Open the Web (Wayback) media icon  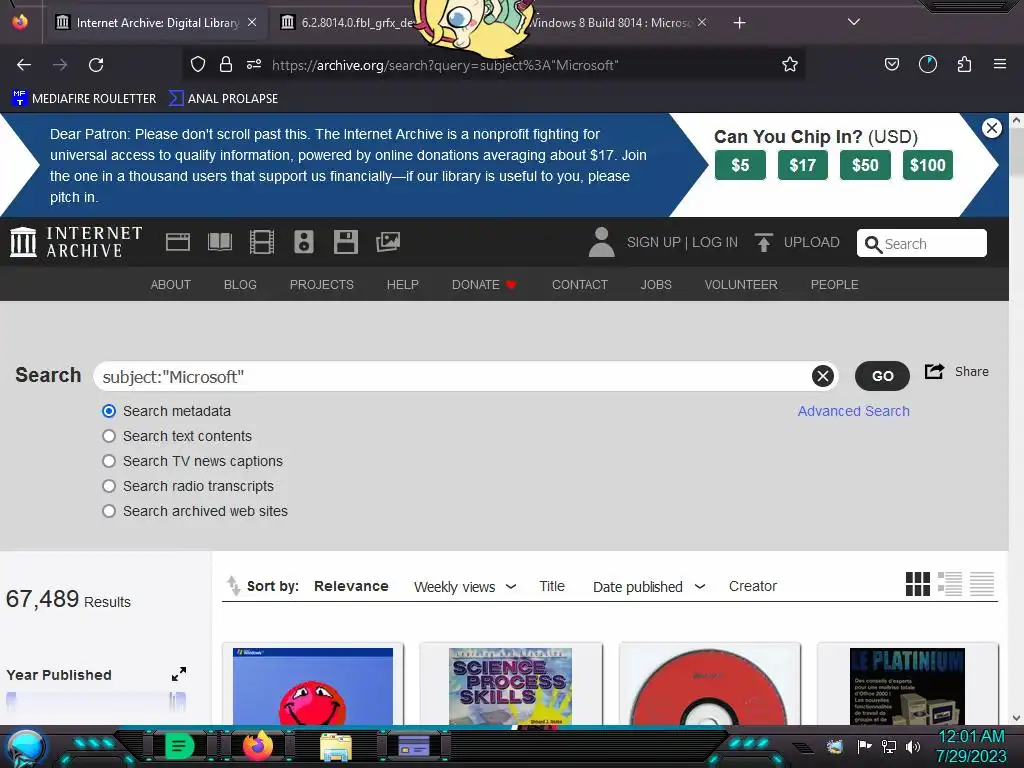[x=178, y=242]
